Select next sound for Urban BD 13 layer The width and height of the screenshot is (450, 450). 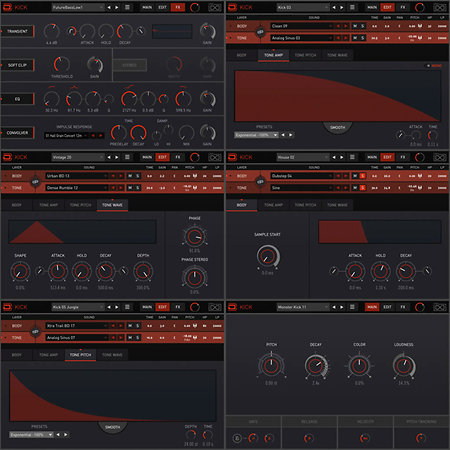[x=121, y=176]
